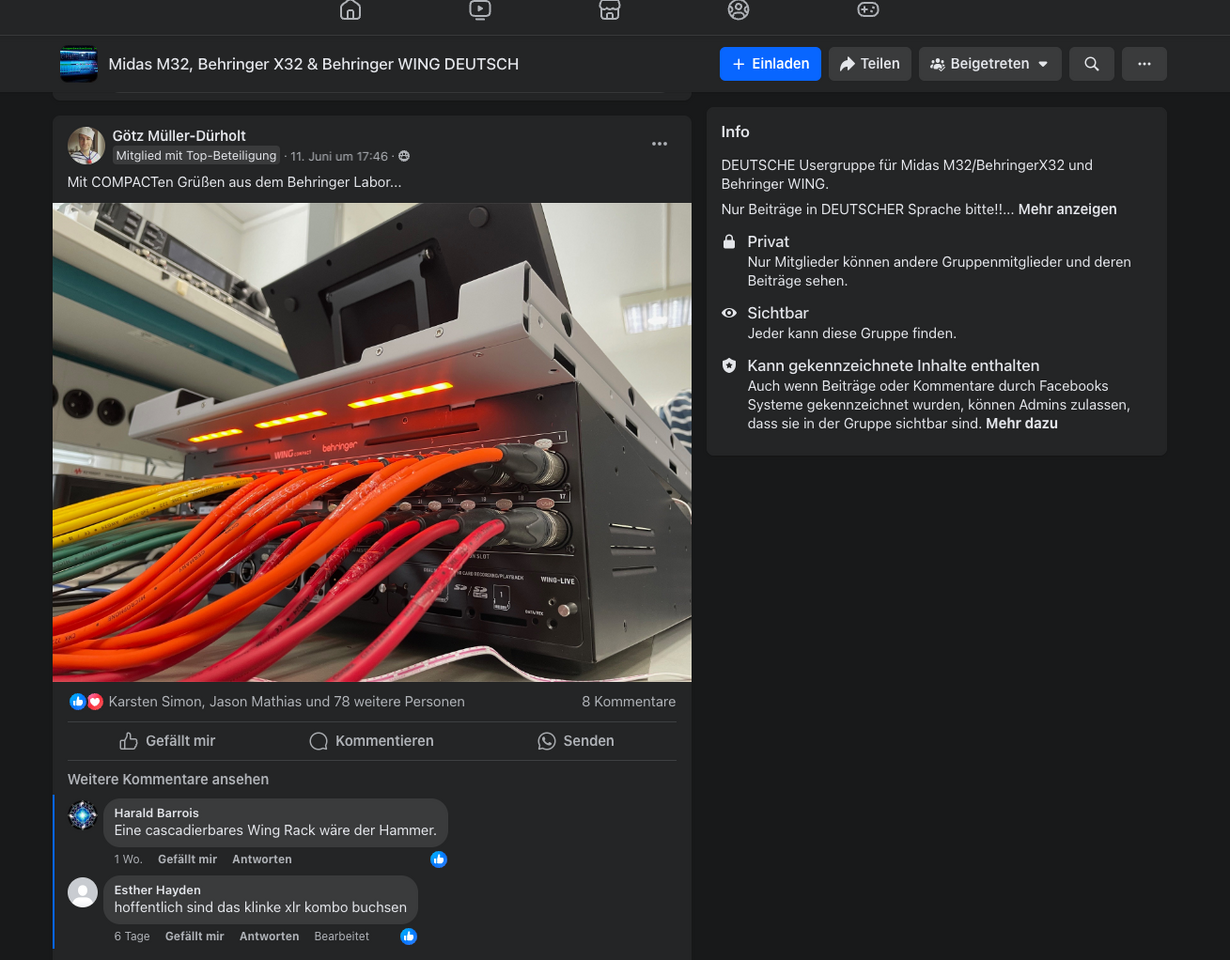Image resolution: width=1230 pixels, height=960 pixels.
Task: Click the heart reaction icon under the photo
Action: pos(95,702)
